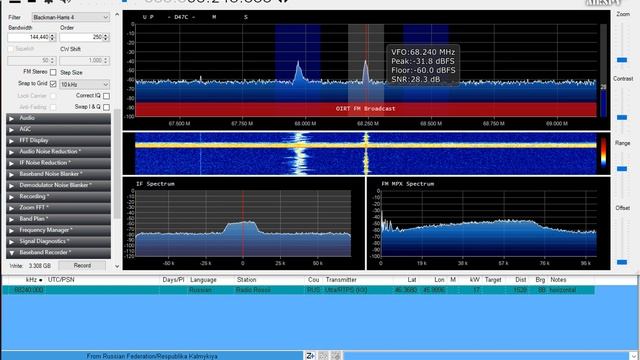Screen dimensions: 640x360
Task: Click the Dist column header
Action: tap(520, 280)
